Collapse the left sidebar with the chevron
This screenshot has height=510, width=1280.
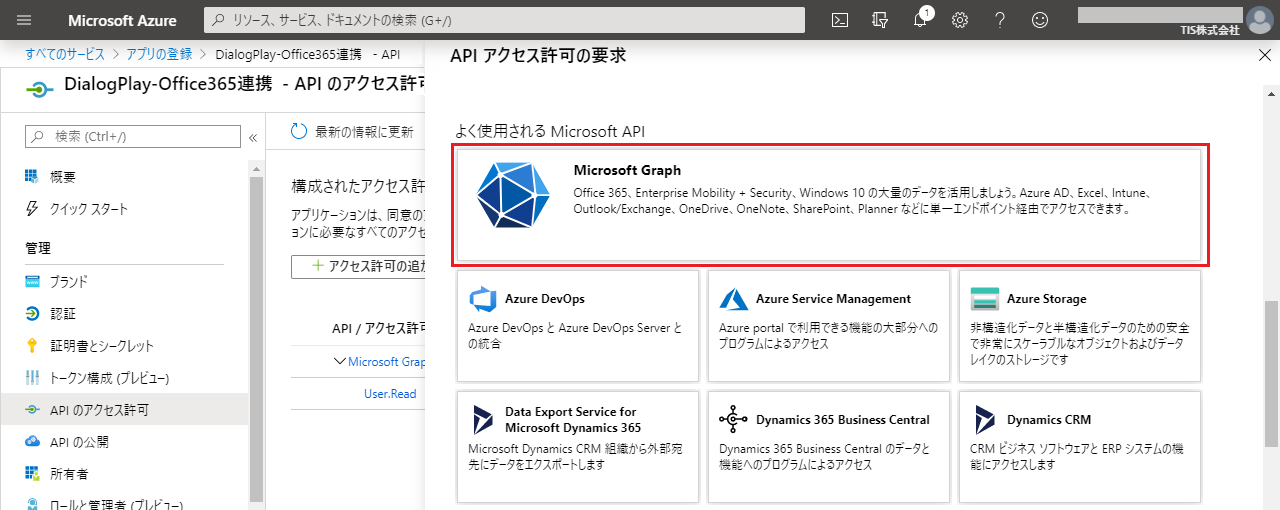[253, 137]
